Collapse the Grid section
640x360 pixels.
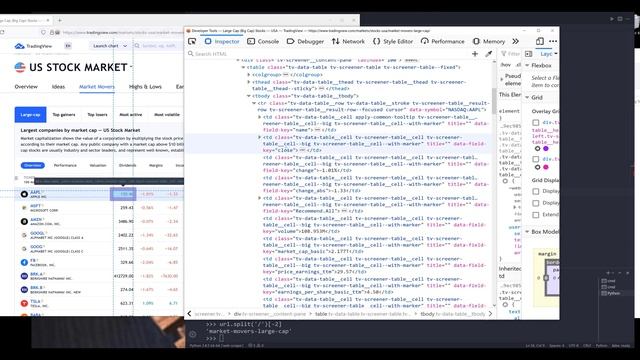(527, 98)
